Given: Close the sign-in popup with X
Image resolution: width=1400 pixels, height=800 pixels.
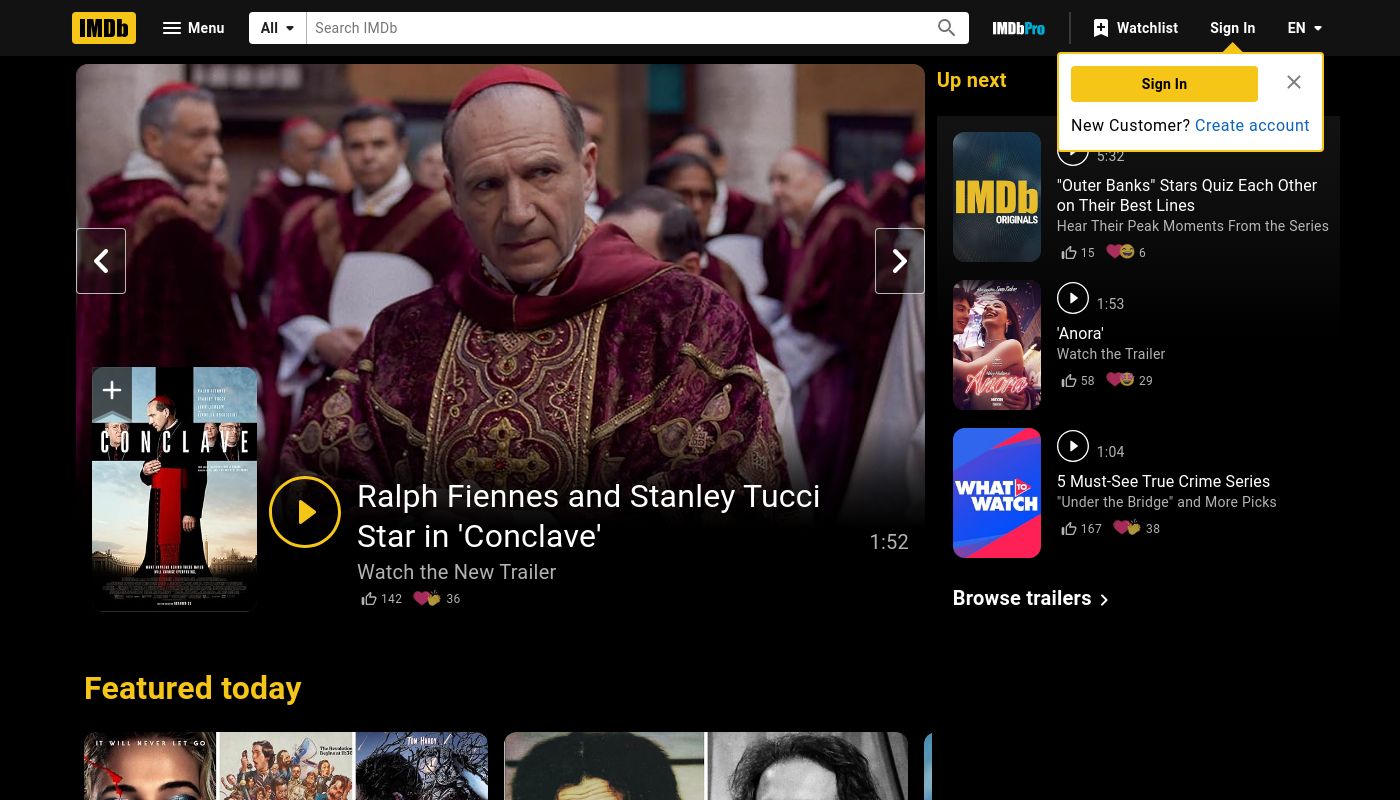Looking at the screenshot, I should click(1294, 82).
